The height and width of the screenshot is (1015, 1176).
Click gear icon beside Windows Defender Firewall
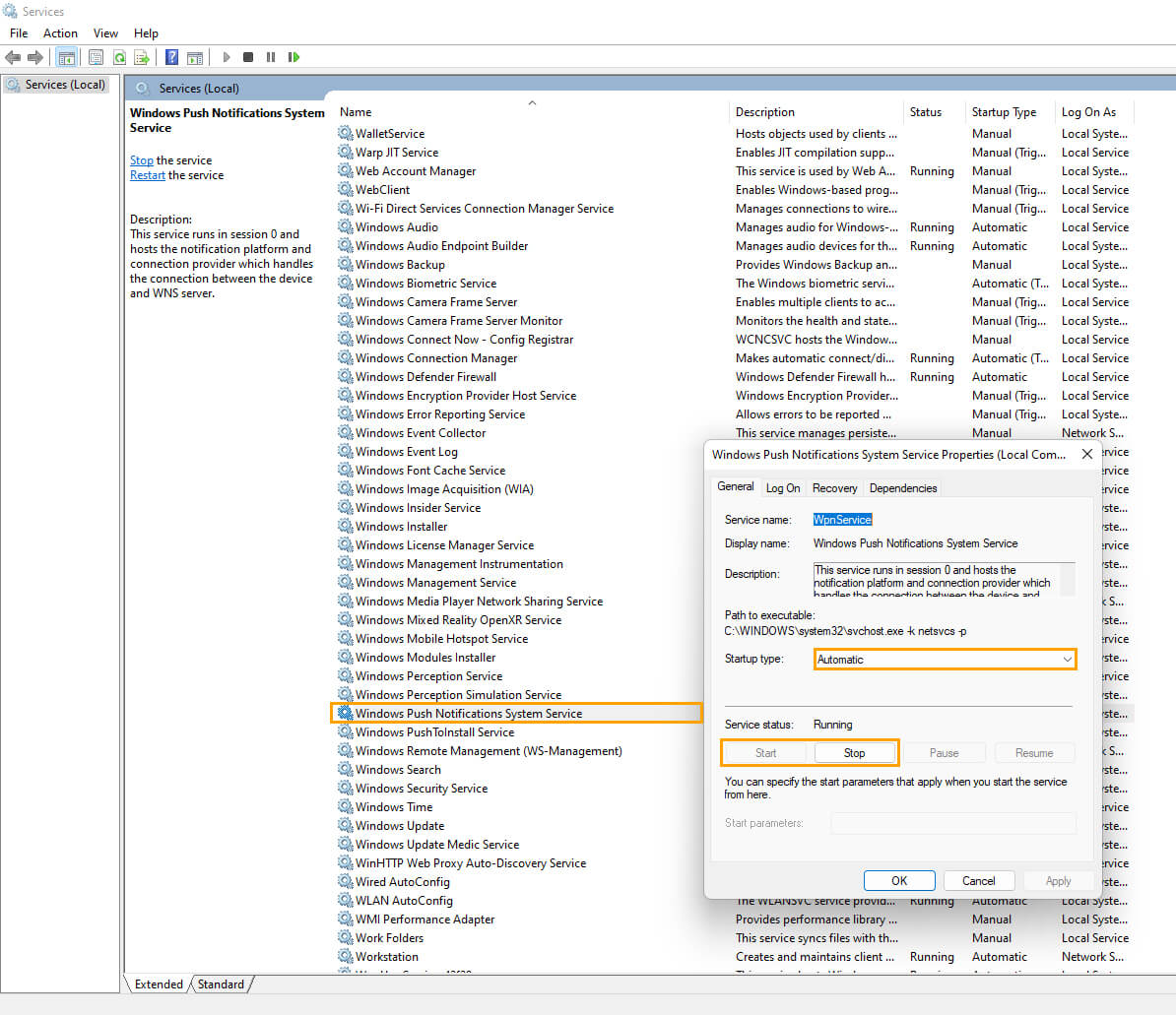tap(345, 375)
